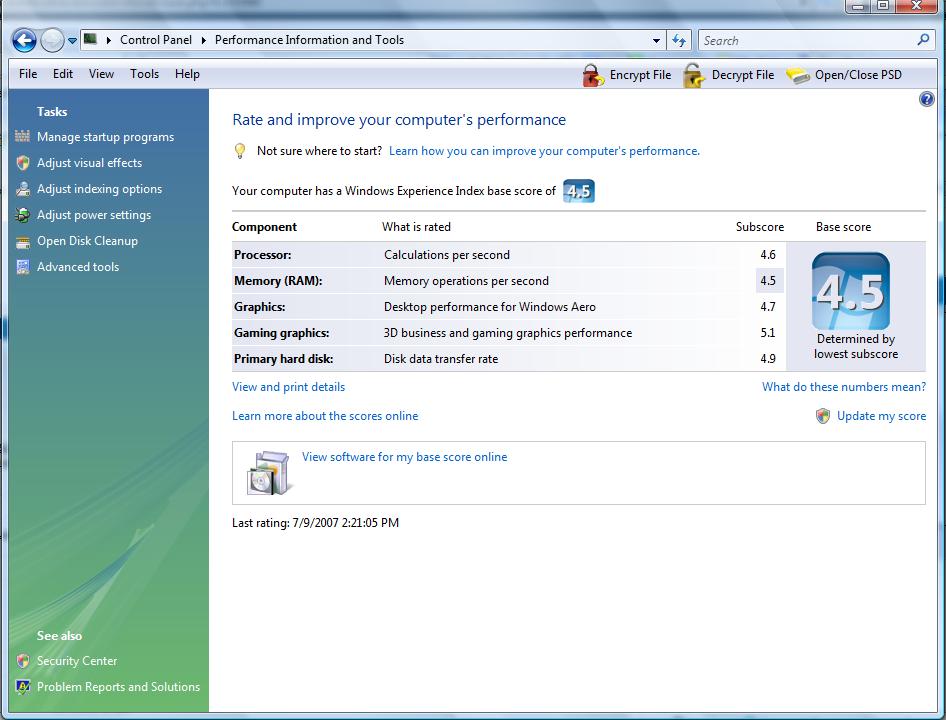The image size is (946, 720).
Task: Click the Decrypt File open-lock icon
Action: click(x=694, y=75)
